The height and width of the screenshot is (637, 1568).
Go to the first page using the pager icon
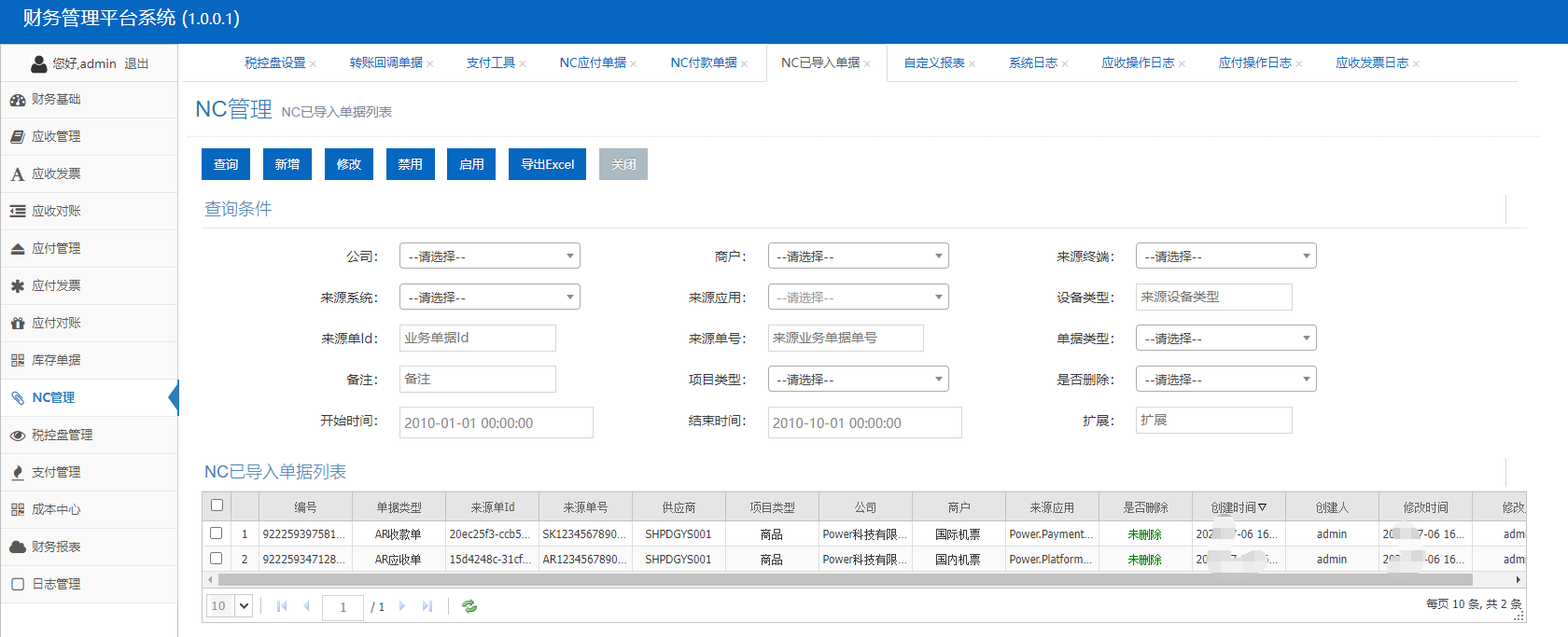click(x=282, y=606)
